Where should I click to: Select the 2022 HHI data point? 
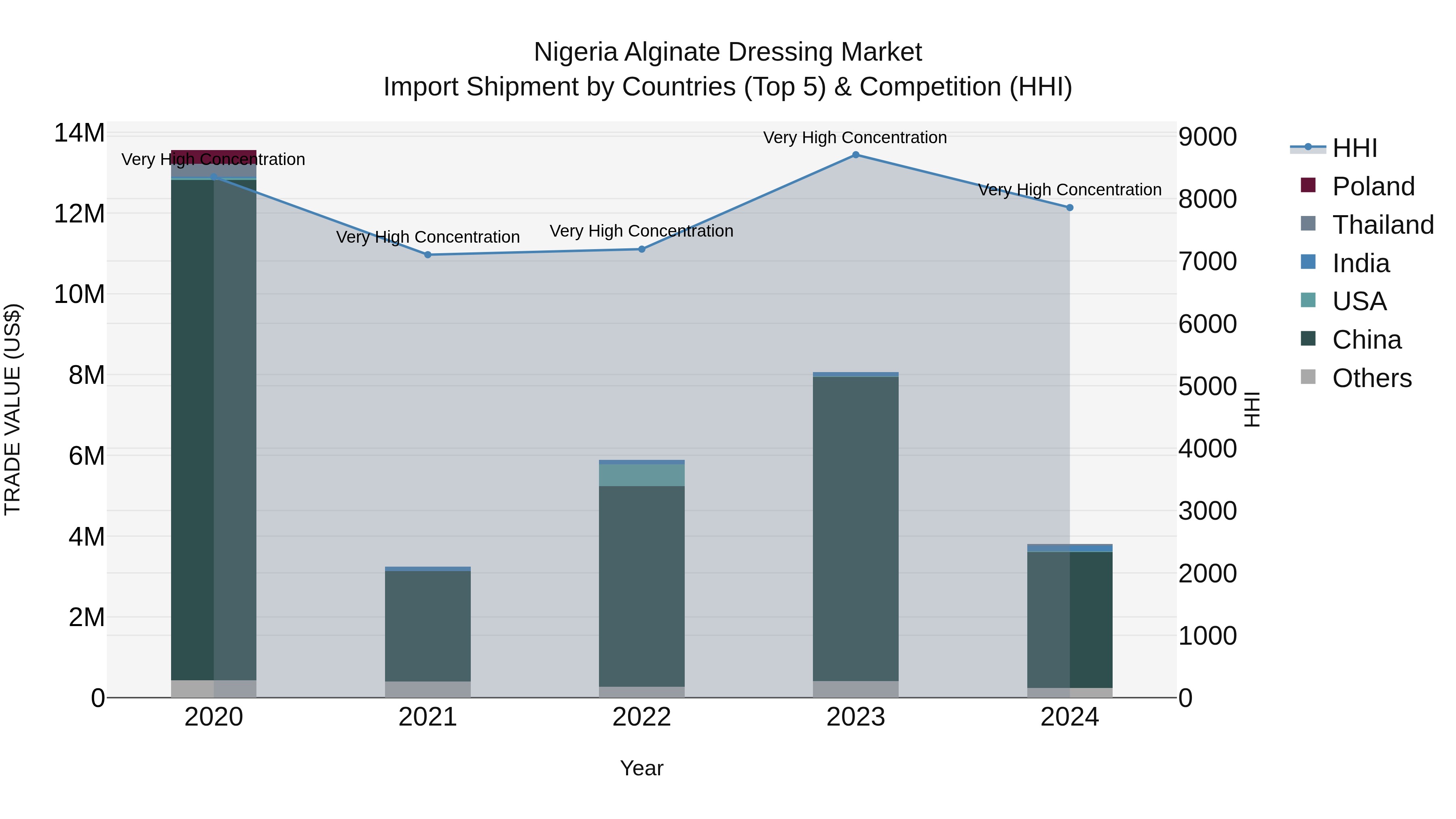(641, 249)
